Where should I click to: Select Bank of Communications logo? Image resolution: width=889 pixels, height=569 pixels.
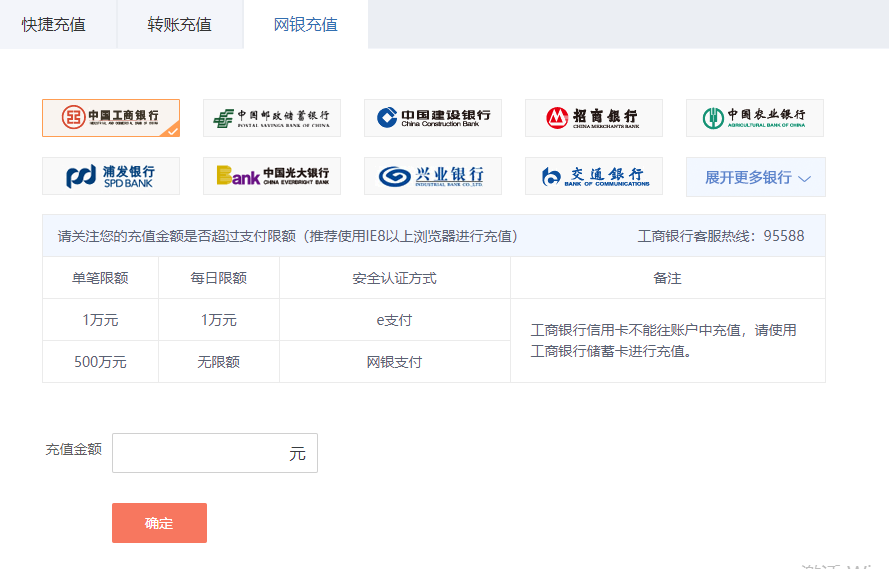click(x=593, y=176)
